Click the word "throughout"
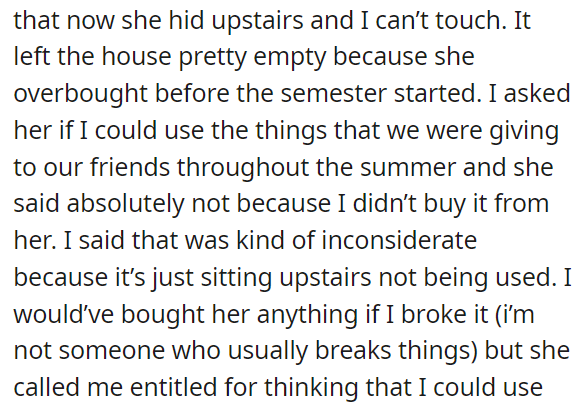The image size is (582, 406). (243, 167)
